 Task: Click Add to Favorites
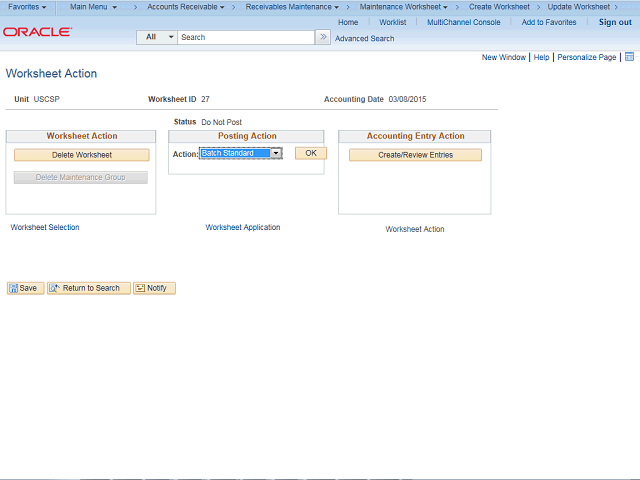coord(549,22)
